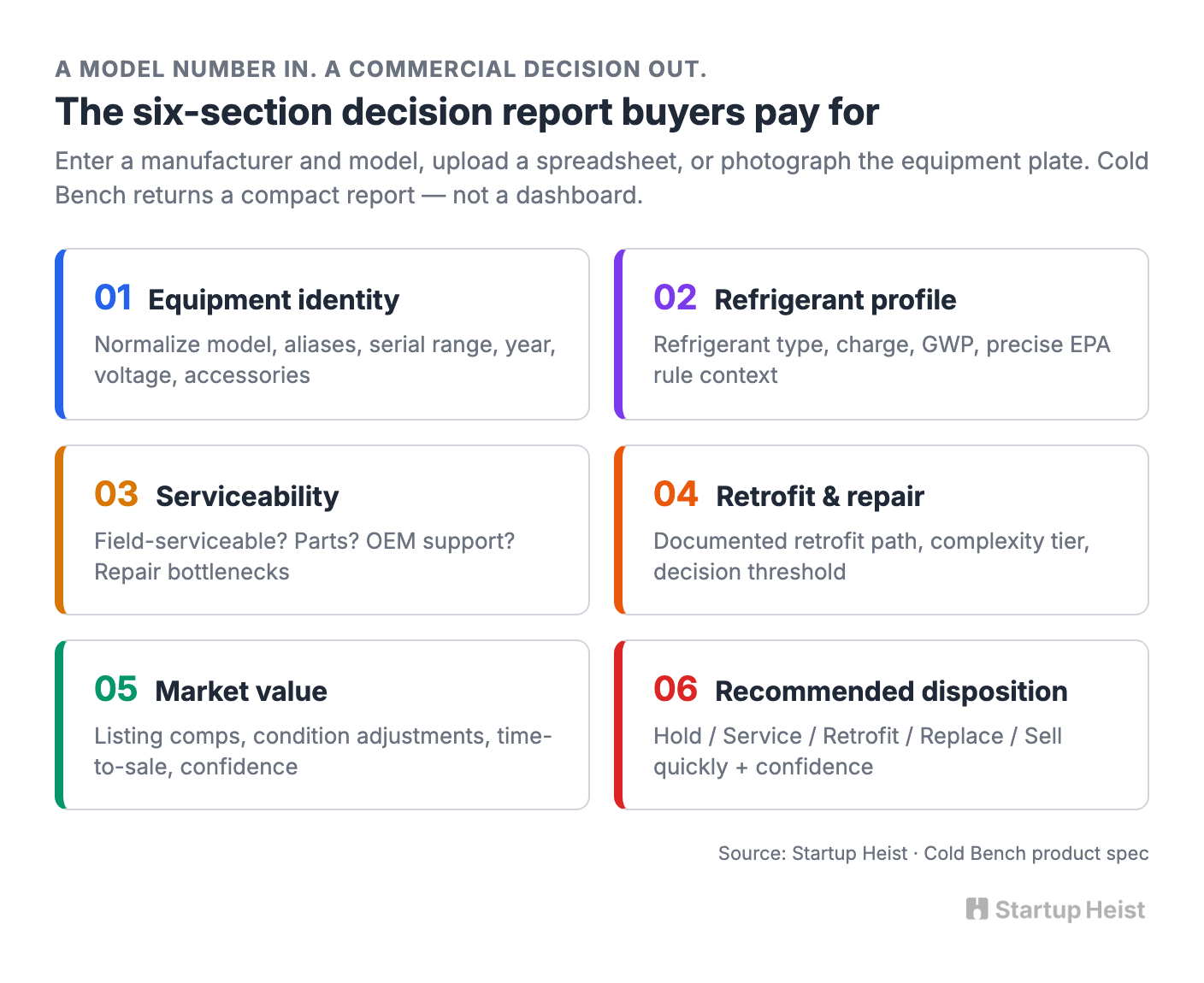Click the Hold / Service / Retrofit description text
This screenshot has width=1204, height=983.
coord(858,751)
